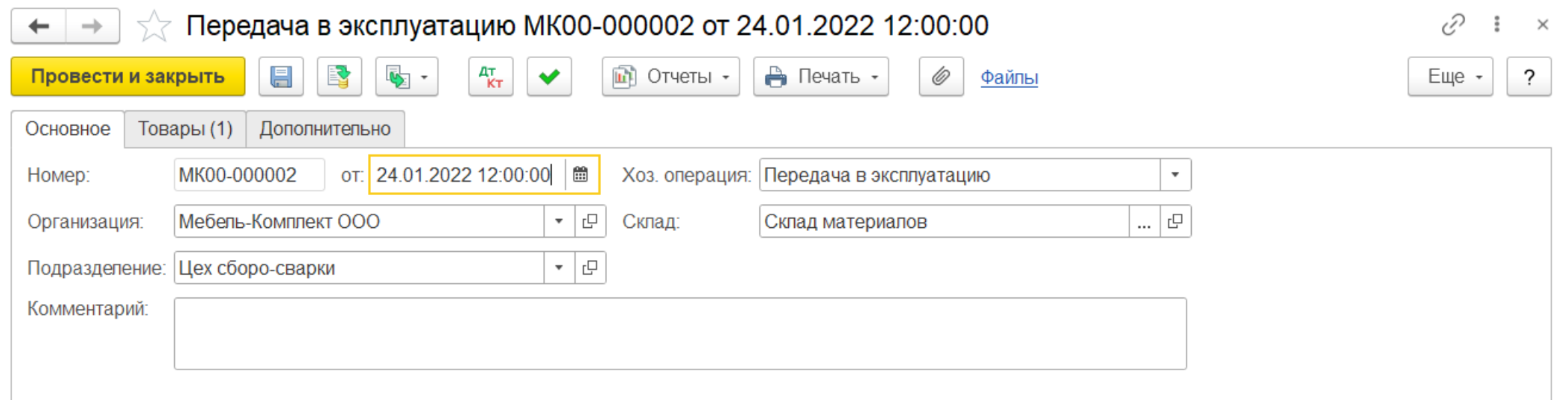Viewport: 1568px width, 400px height.
Task: Click the paperclip attach icon
Action: (941, 77)
